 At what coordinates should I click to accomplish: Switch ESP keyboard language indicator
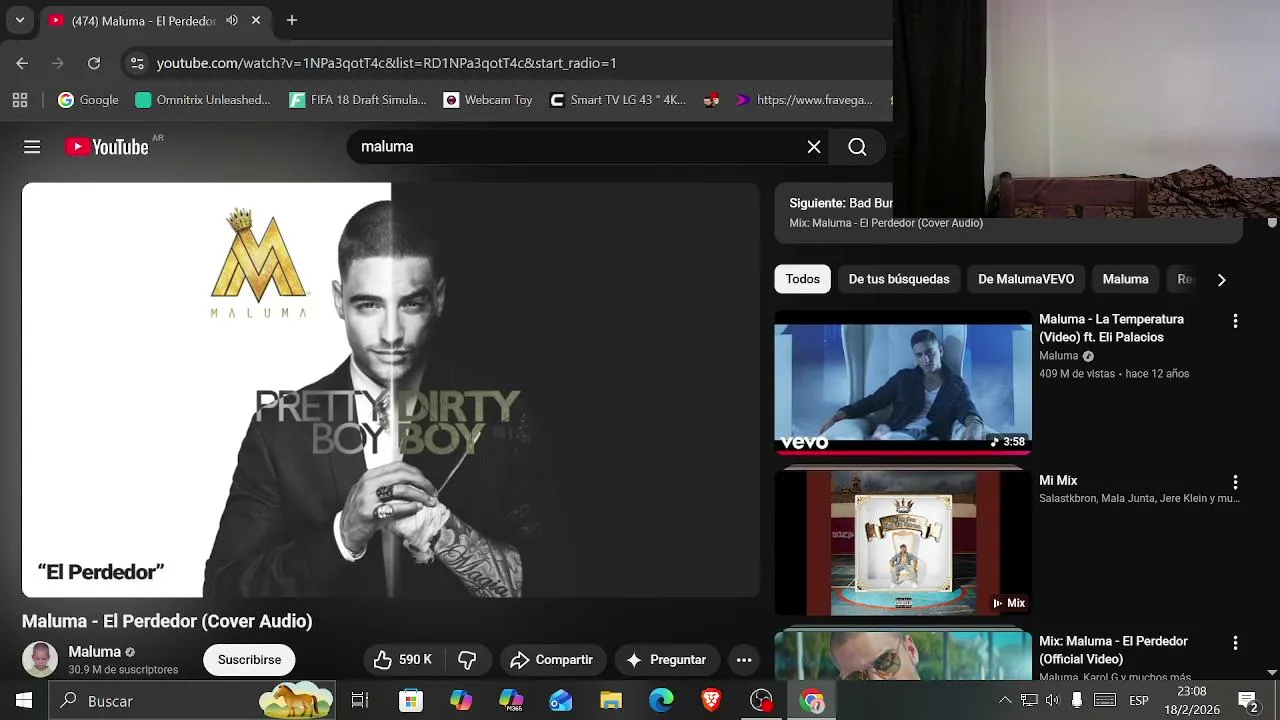coord(1138,701)
